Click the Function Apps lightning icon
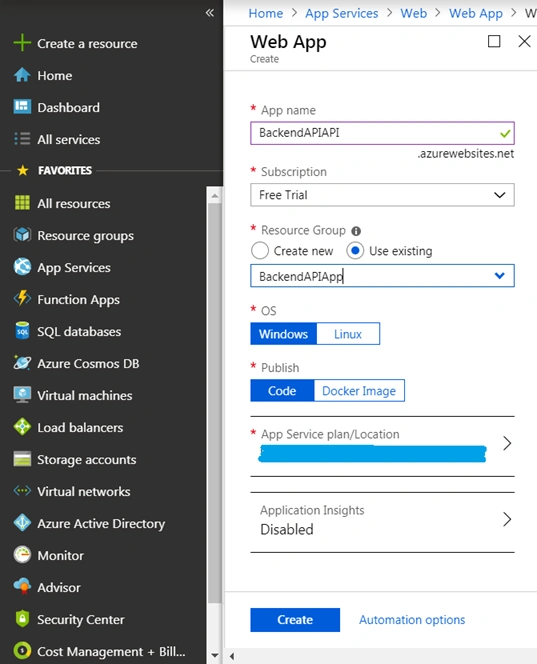This screenshot has height=664, width=537. (x=22, y=299)
